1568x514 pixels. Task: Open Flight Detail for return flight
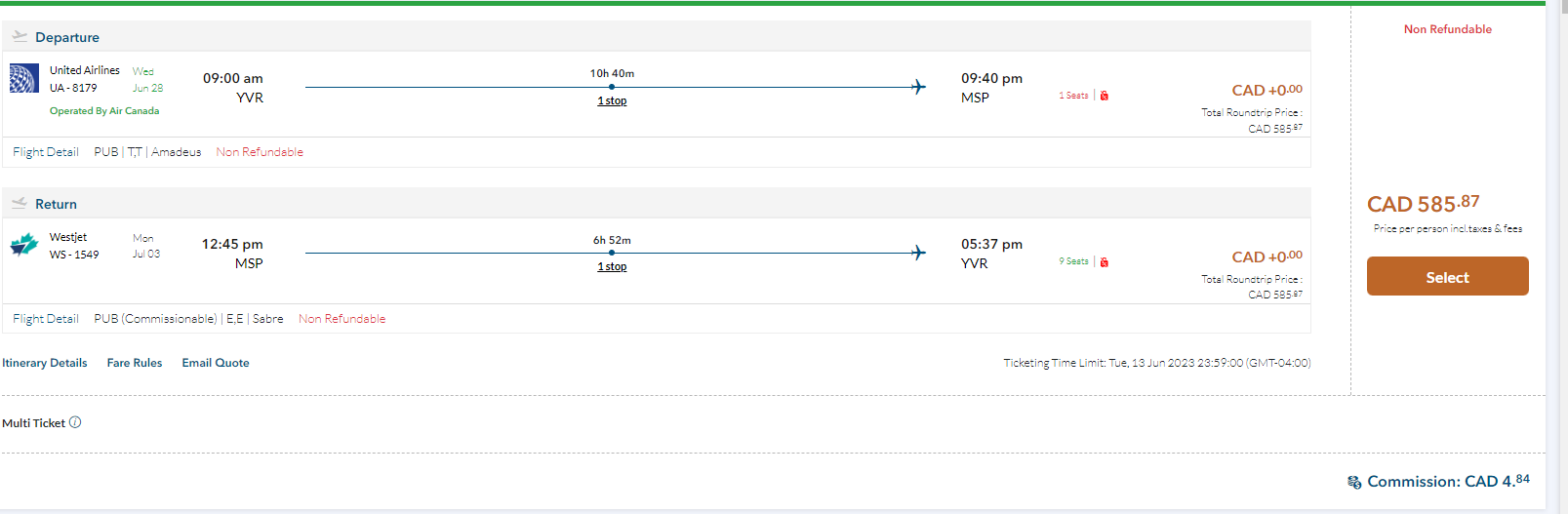tap(46, 319)
